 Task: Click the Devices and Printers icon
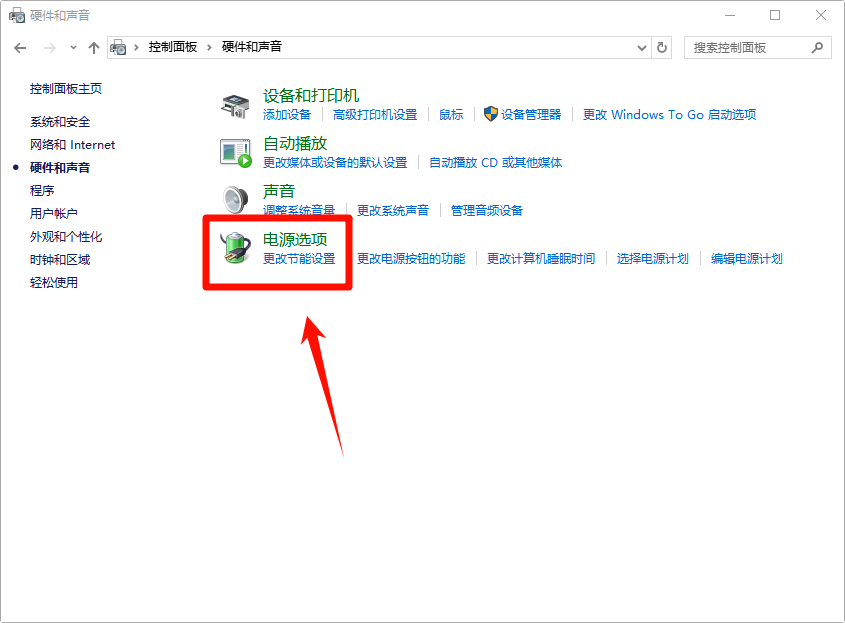pos(236,106)
